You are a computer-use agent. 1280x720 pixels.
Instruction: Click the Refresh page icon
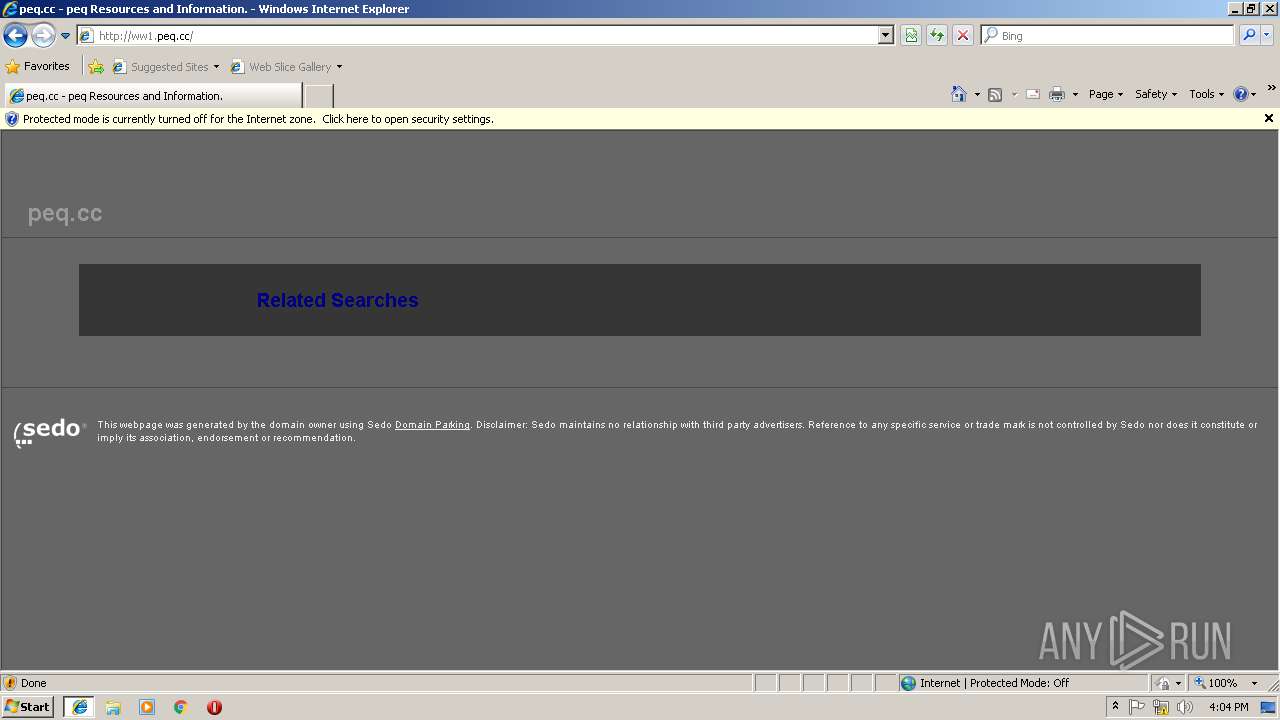click(x=937, y=36)
